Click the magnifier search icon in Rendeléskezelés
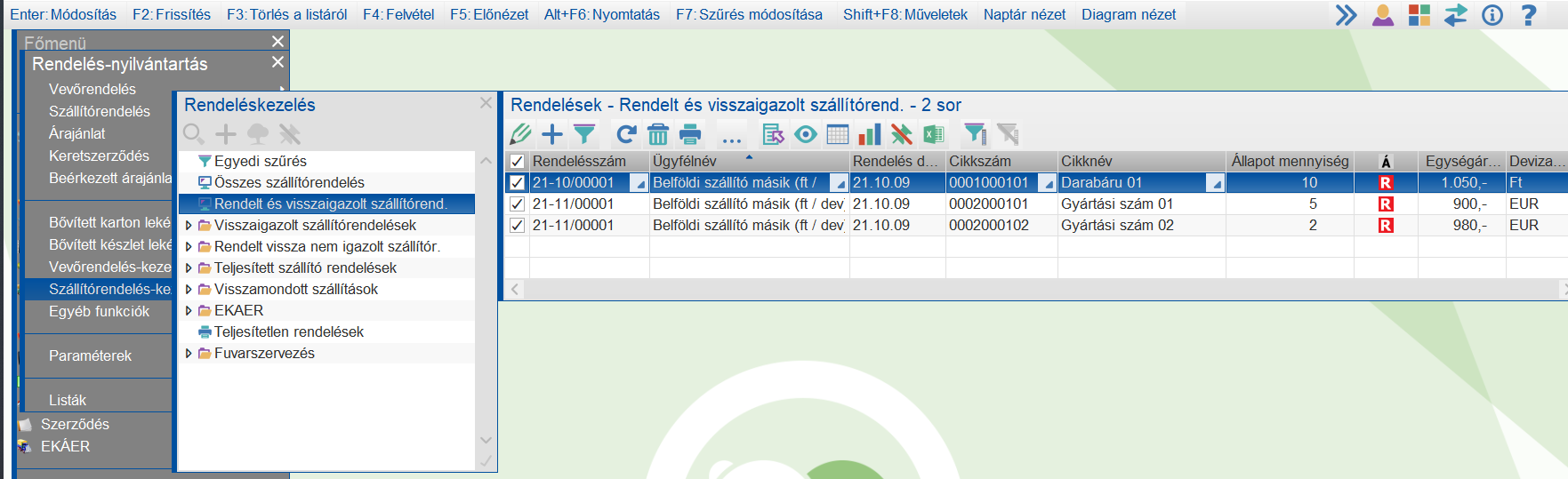Image resolution: width=1568 pixels, height=479 pixels. pos(194,134)
